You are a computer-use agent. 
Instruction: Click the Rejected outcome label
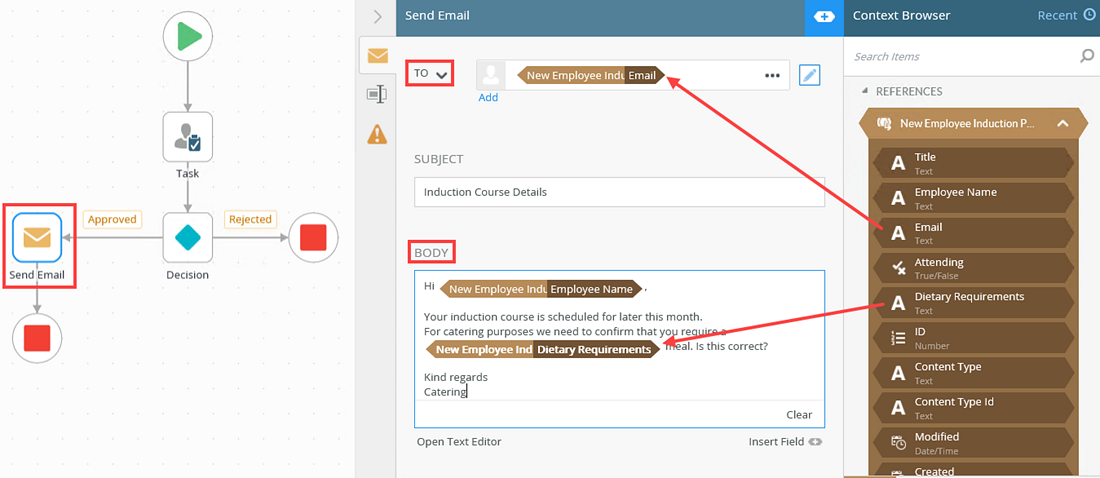[x=250, y=219]
